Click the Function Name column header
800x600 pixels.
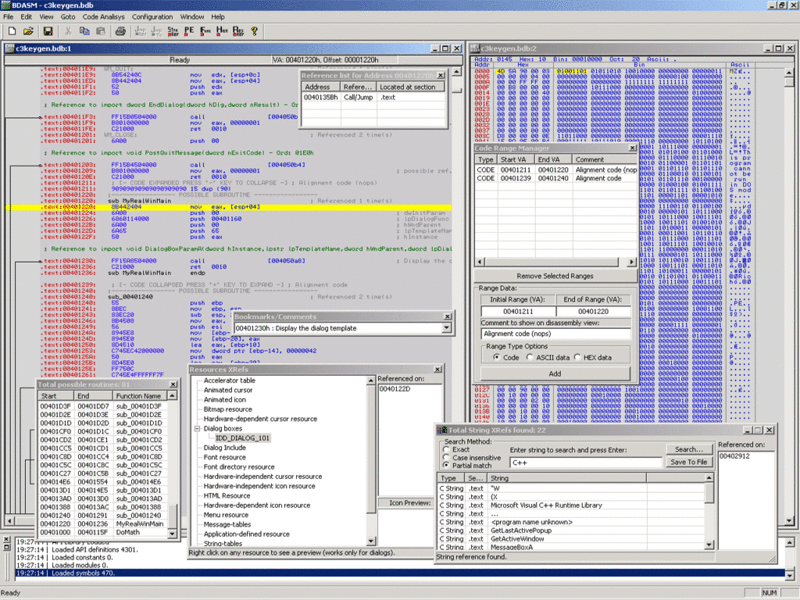pyautogui.click(x=140, y=396)
